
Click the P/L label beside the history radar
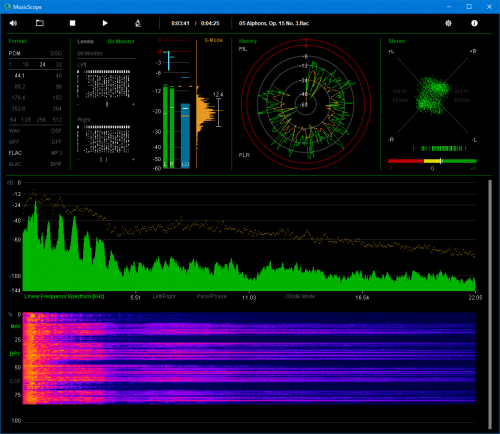(x=243, y=49)
